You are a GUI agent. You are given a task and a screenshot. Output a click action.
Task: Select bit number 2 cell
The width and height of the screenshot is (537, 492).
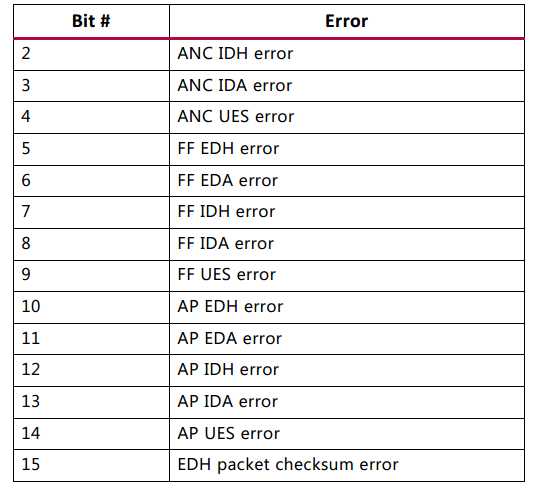coord(91,55)
